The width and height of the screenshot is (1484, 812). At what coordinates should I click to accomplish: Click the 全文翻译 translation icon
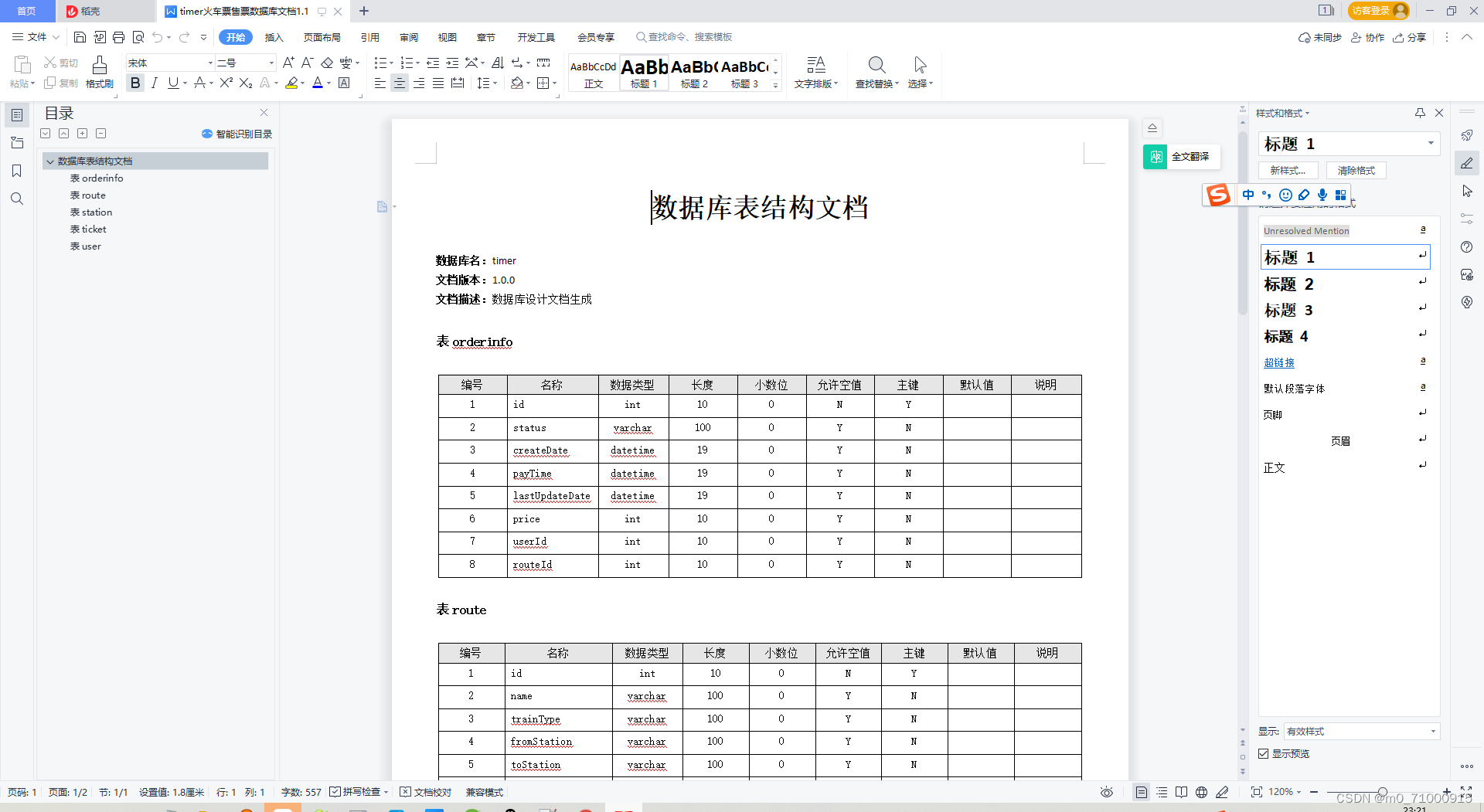click(x=1155, y=156)
